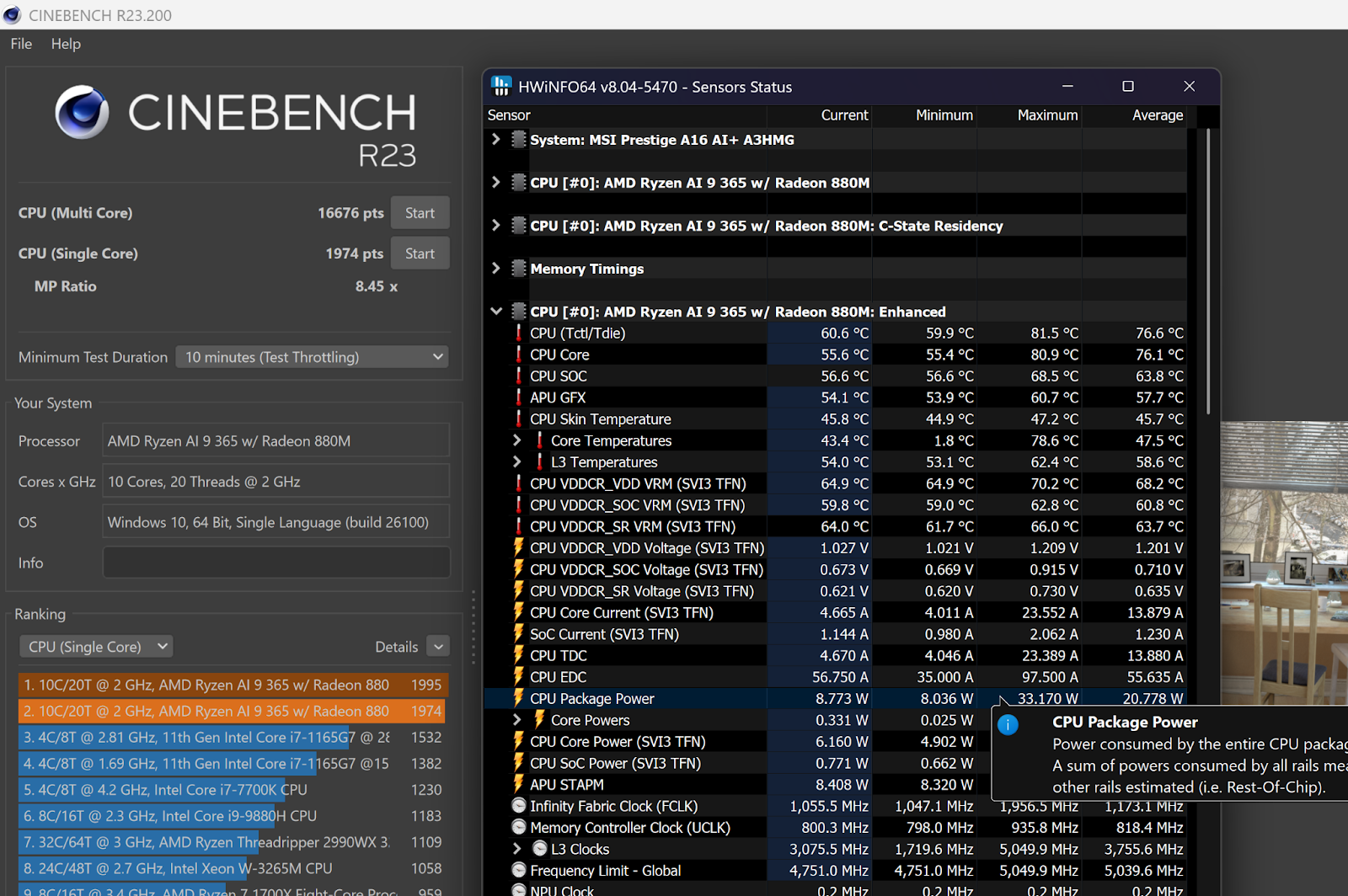This screenshot has height=896, width=1348.
Task: Click the lightning icon for CPU VDDCR_SOC Voltage
Action: [519, 569]
